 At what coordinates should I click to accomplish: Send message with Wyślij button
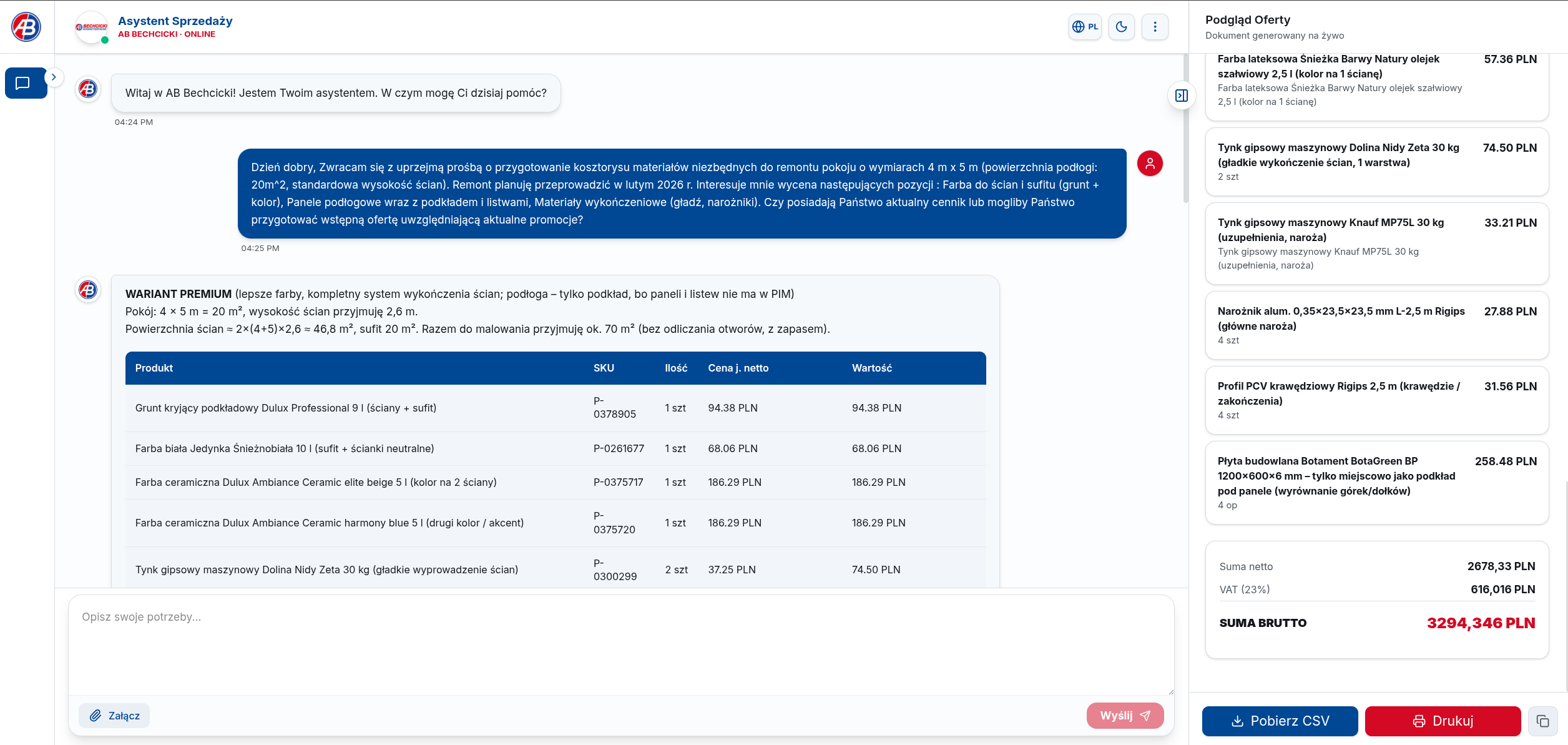1125,716
